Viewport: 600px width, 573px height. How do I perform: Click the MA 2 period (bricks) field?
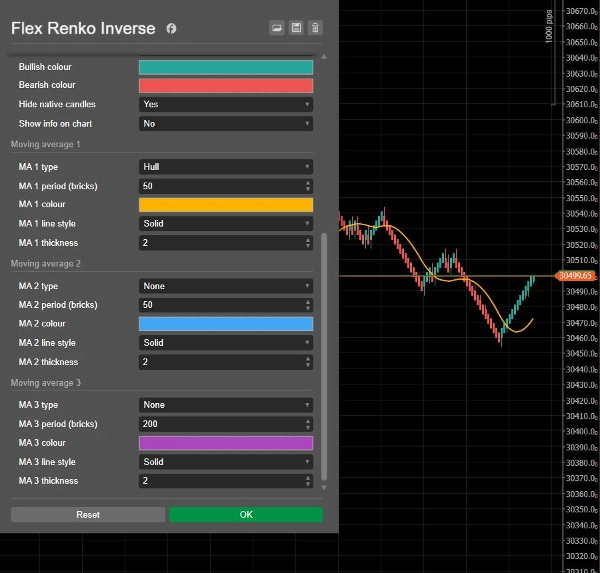click(226, 305)
